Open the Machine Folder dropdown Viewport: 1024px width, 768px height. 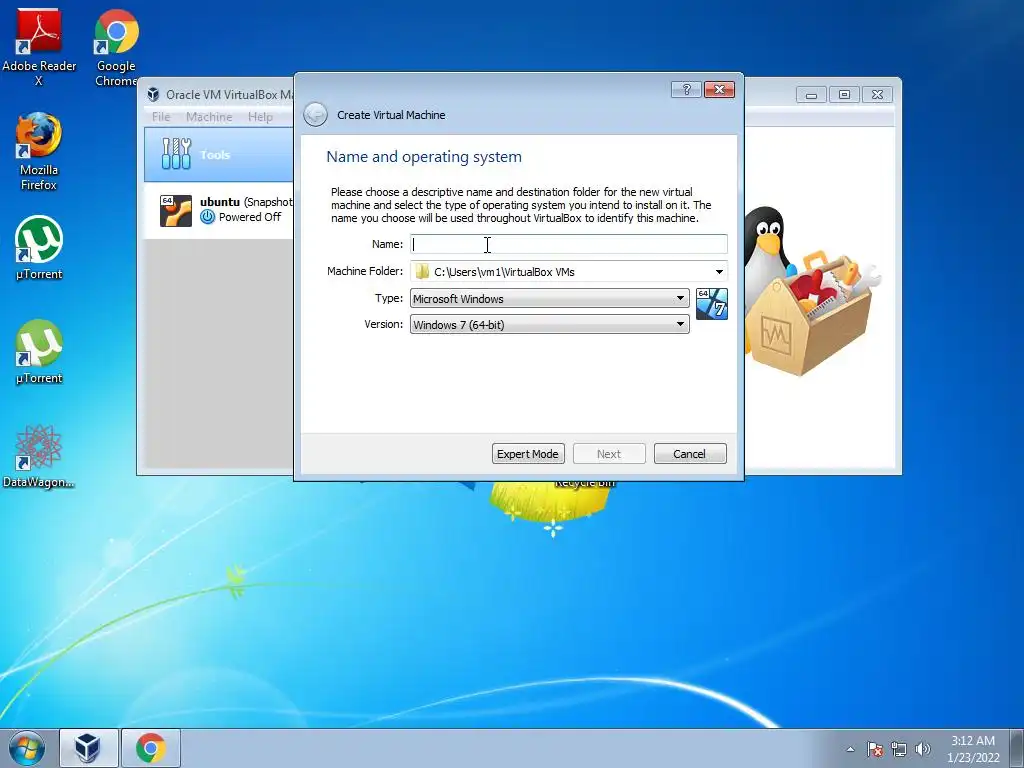tap(719, 272)
